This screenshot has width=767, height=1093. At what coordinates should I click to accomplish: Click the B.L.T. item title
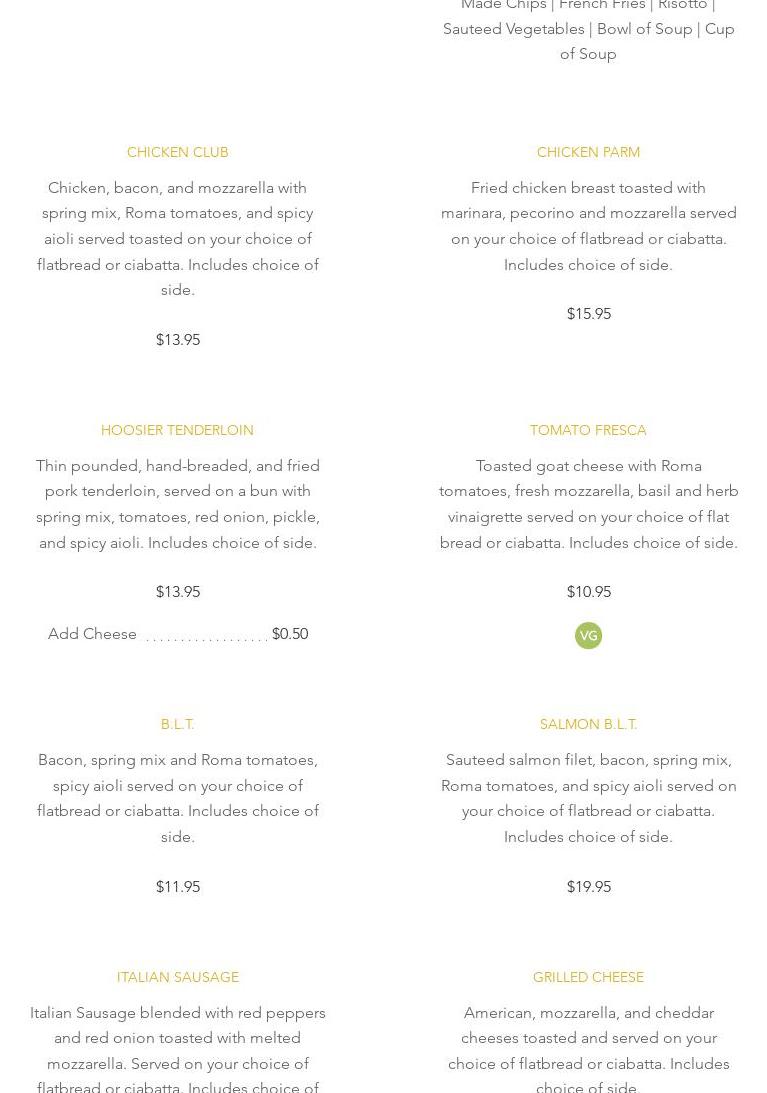click(x=177, y=724)
